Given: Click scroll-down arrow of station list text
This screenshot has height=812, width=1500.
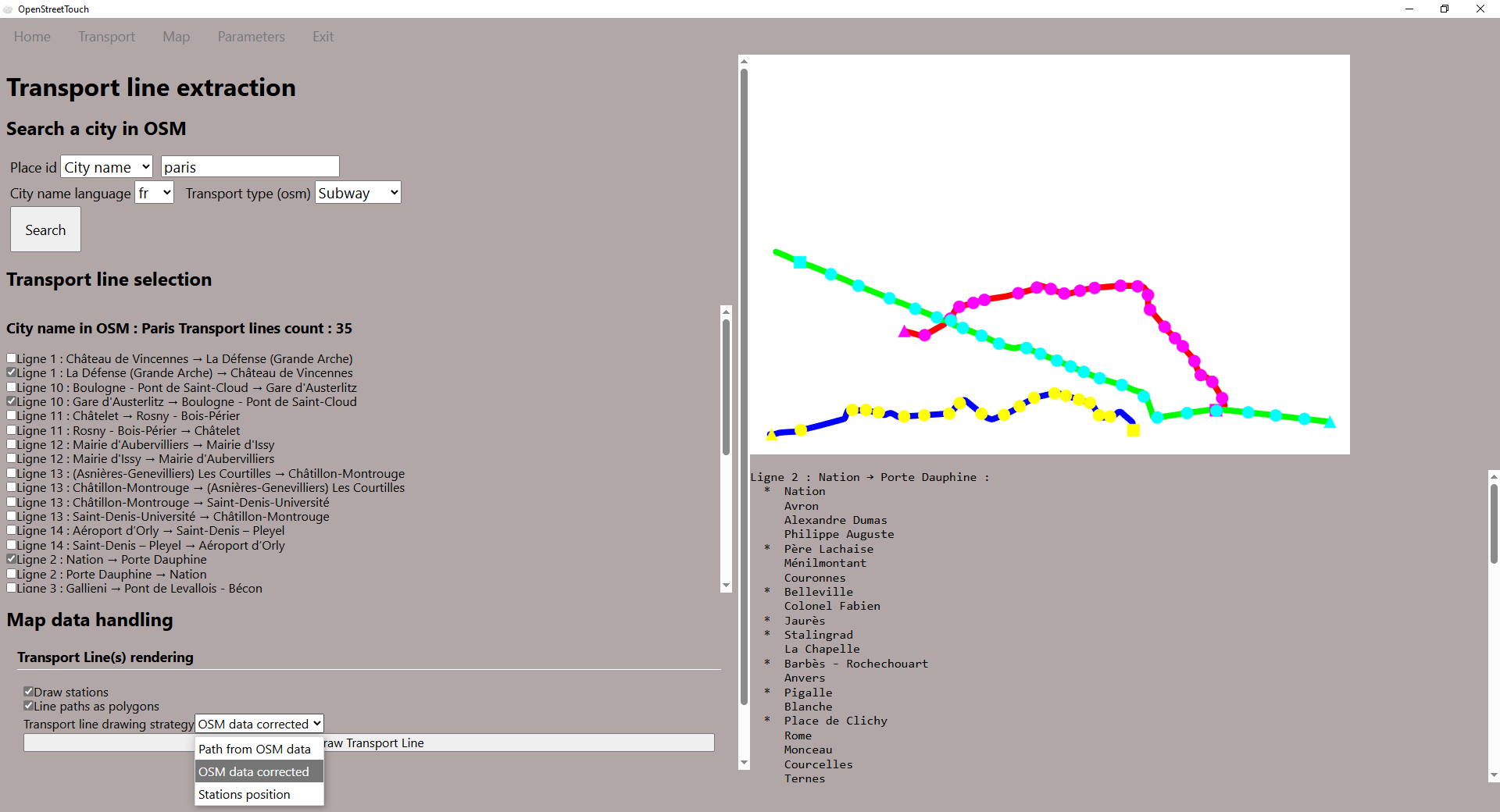Looking at the screenshot, I should (1494, 775).
